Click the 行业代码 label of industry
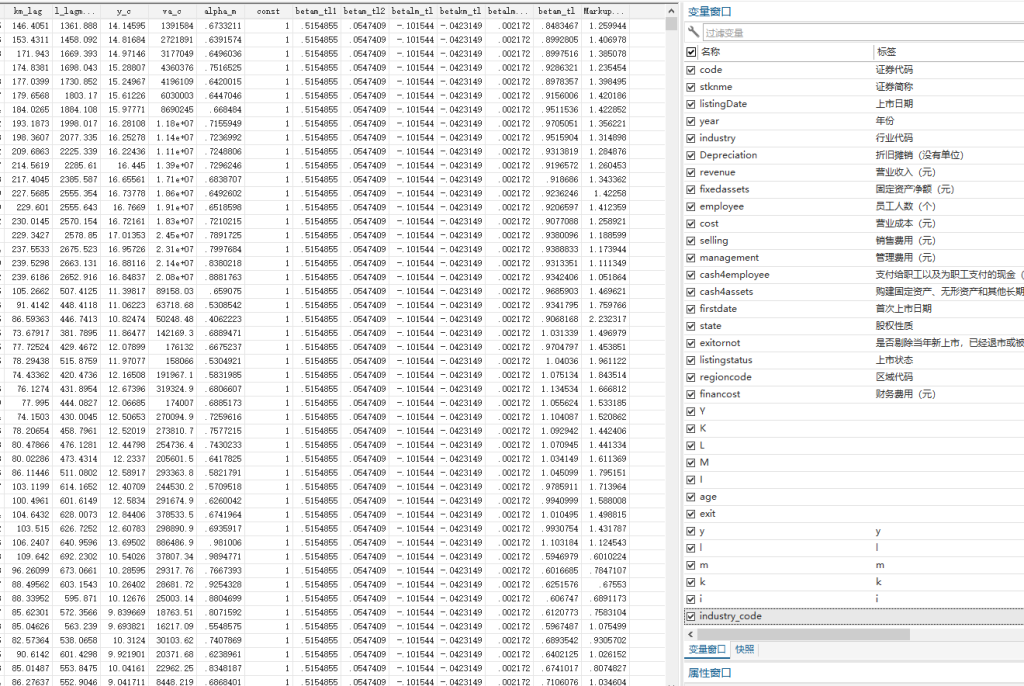1024x686 pixels. [x=894, y=138]
